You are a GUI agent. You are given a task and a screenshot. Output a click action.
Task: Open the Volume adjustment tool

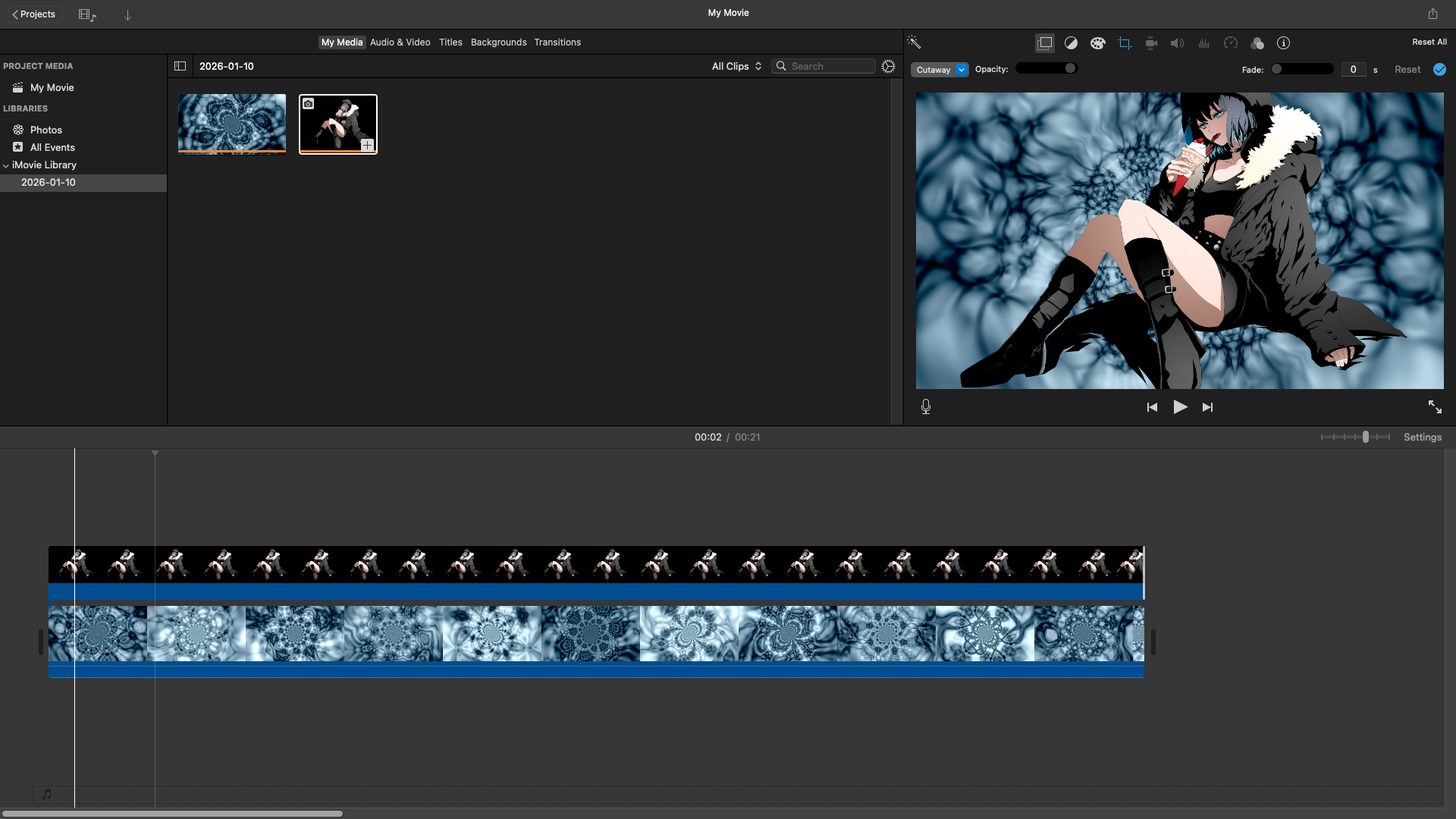(1177, 43)
